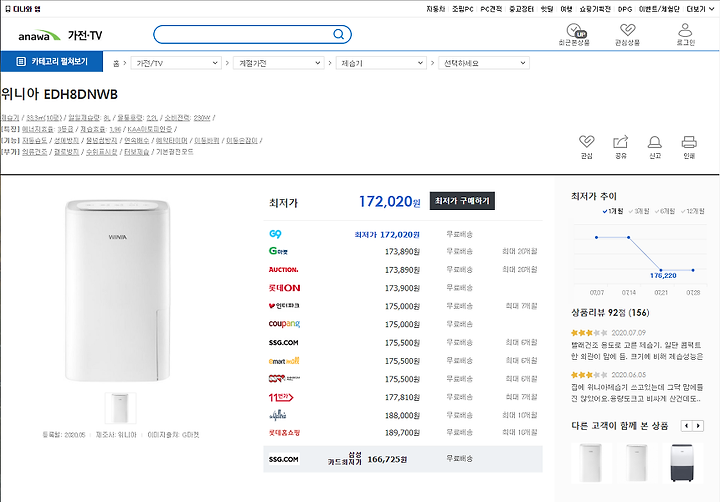Image resolution: width=720 pixels, height=502 pixels.
Task: Open the 가전/TV breadcrumb dropdown
Action: 176,63
